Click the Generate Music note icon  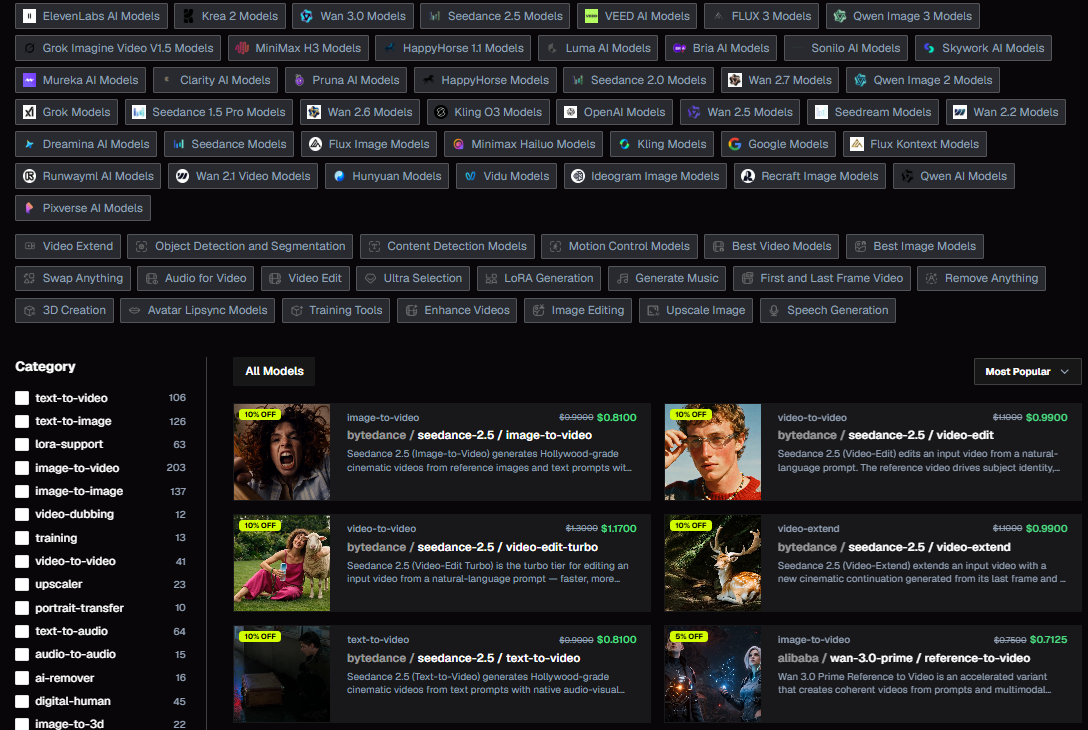pos(622,278)
